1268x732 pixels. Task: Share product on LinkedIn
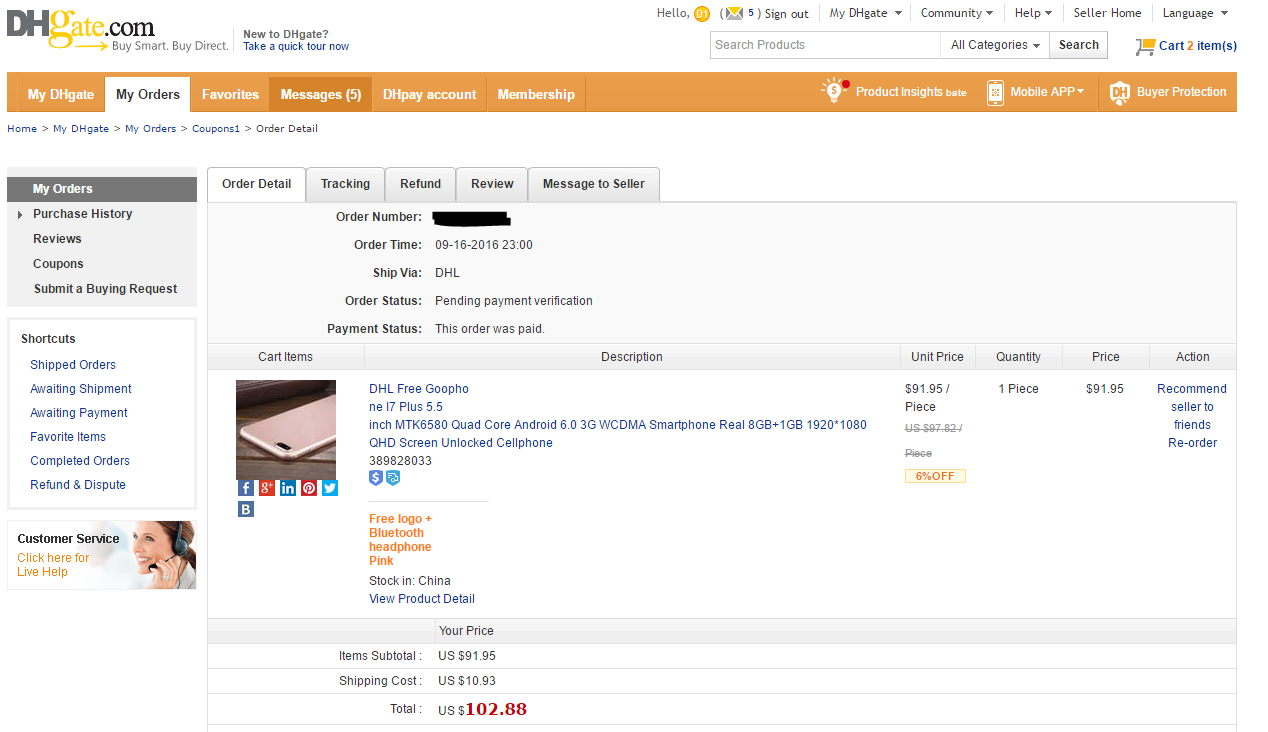(x=288, y=488)
